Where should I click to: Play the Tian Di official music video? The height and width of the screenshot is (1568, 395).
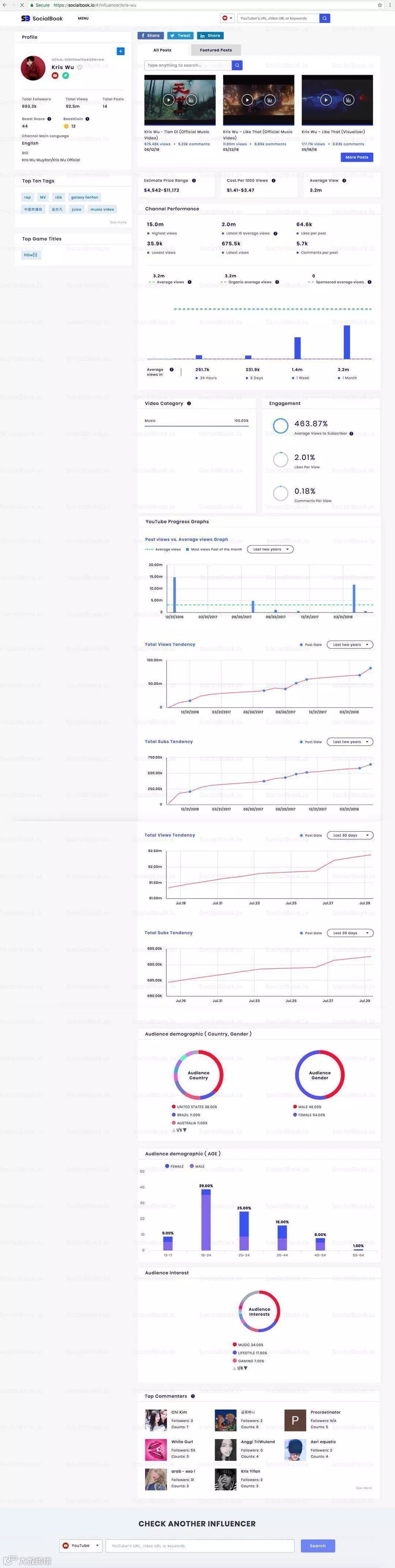click(168, 100)
